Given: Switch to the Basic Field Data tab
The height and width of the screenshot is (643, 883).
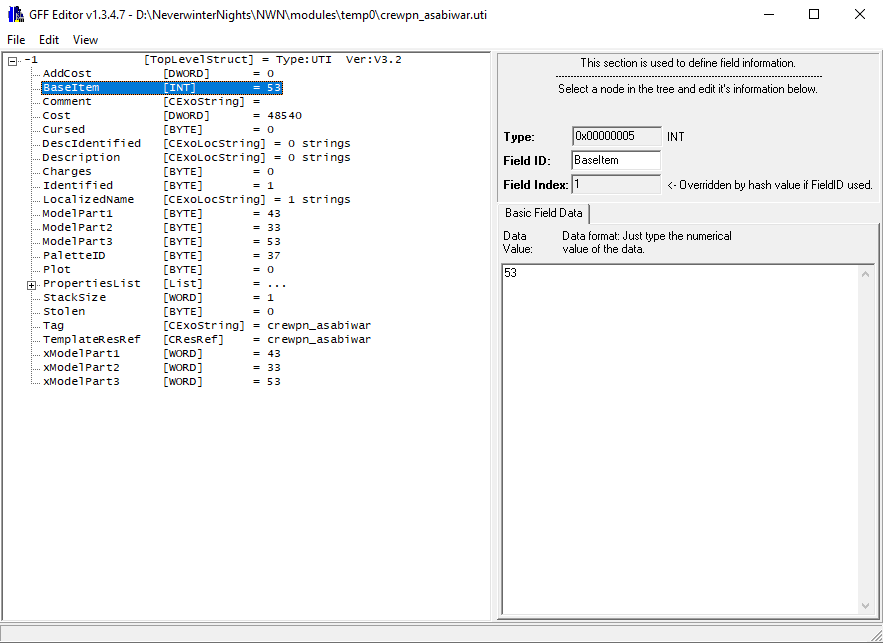Looking at the screenshot, I should pos(544,213).
